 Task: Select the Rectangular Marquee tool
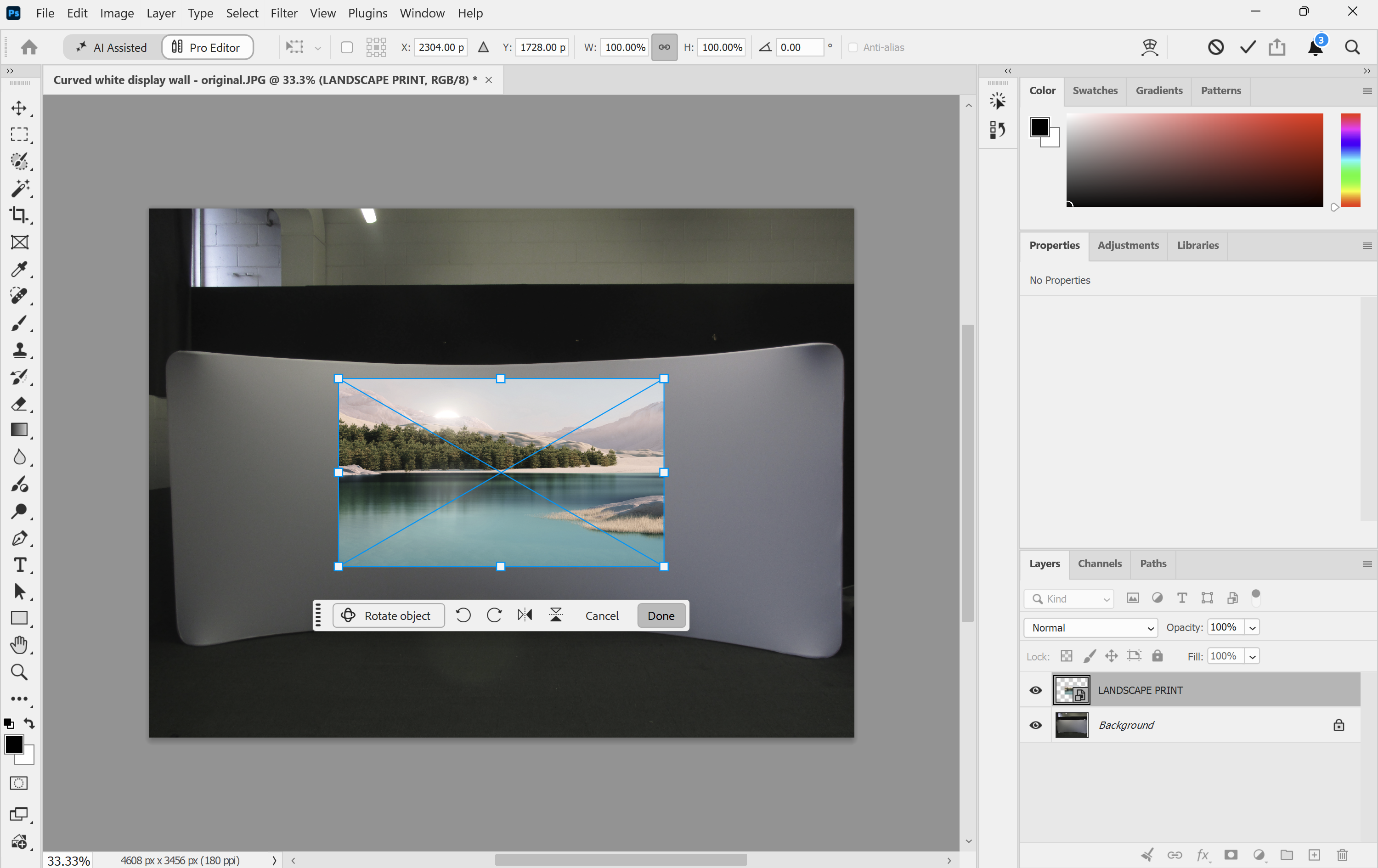19,135
